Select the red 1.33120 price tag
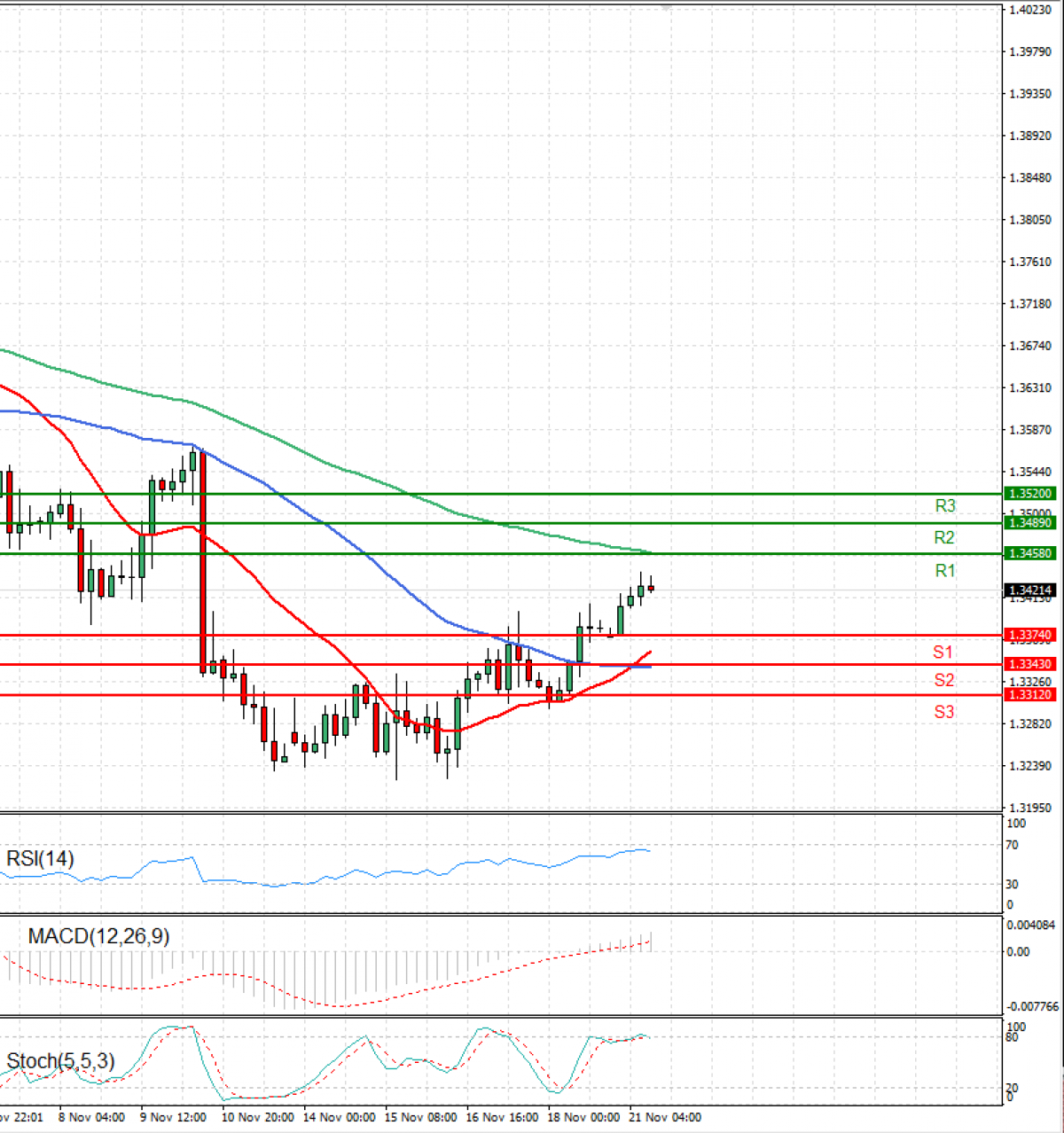The height and width of the screenshot is (1133, 1064). click(x=1029, y=696)
